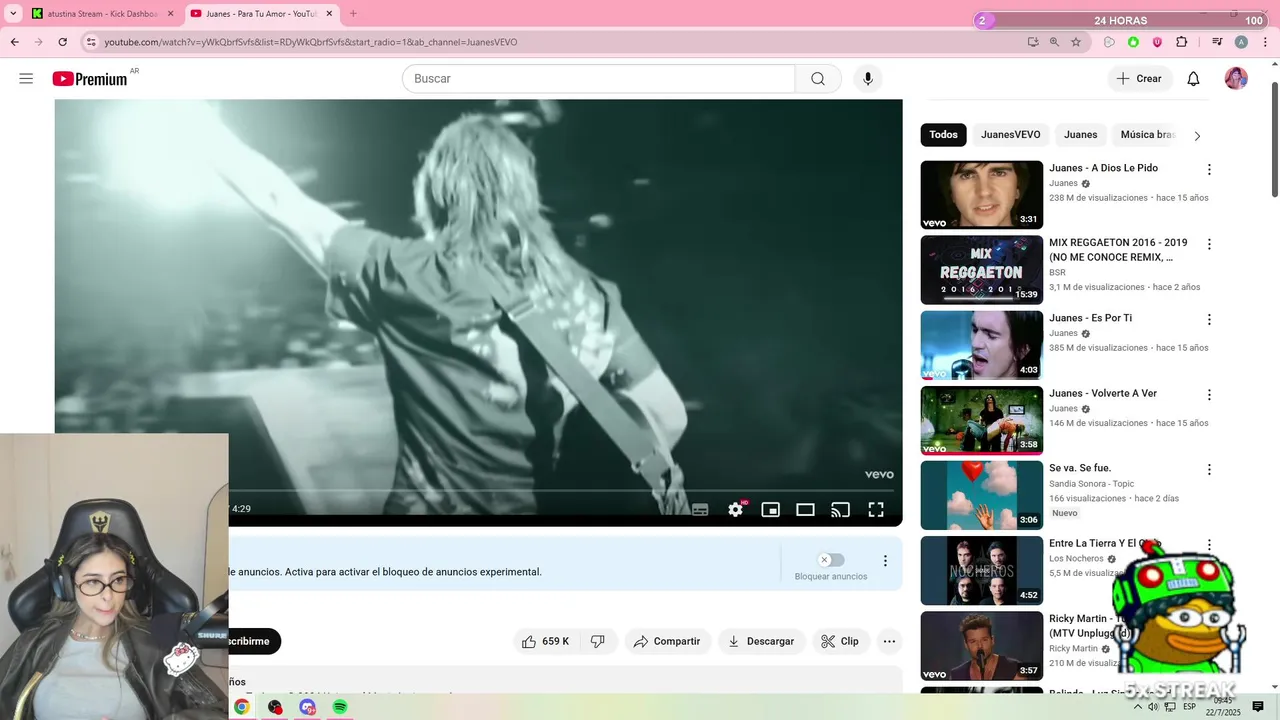Switch player to miniplayer mode
Image resolution: width=1280 pixels, height=720 pixels.
(770, 509)
